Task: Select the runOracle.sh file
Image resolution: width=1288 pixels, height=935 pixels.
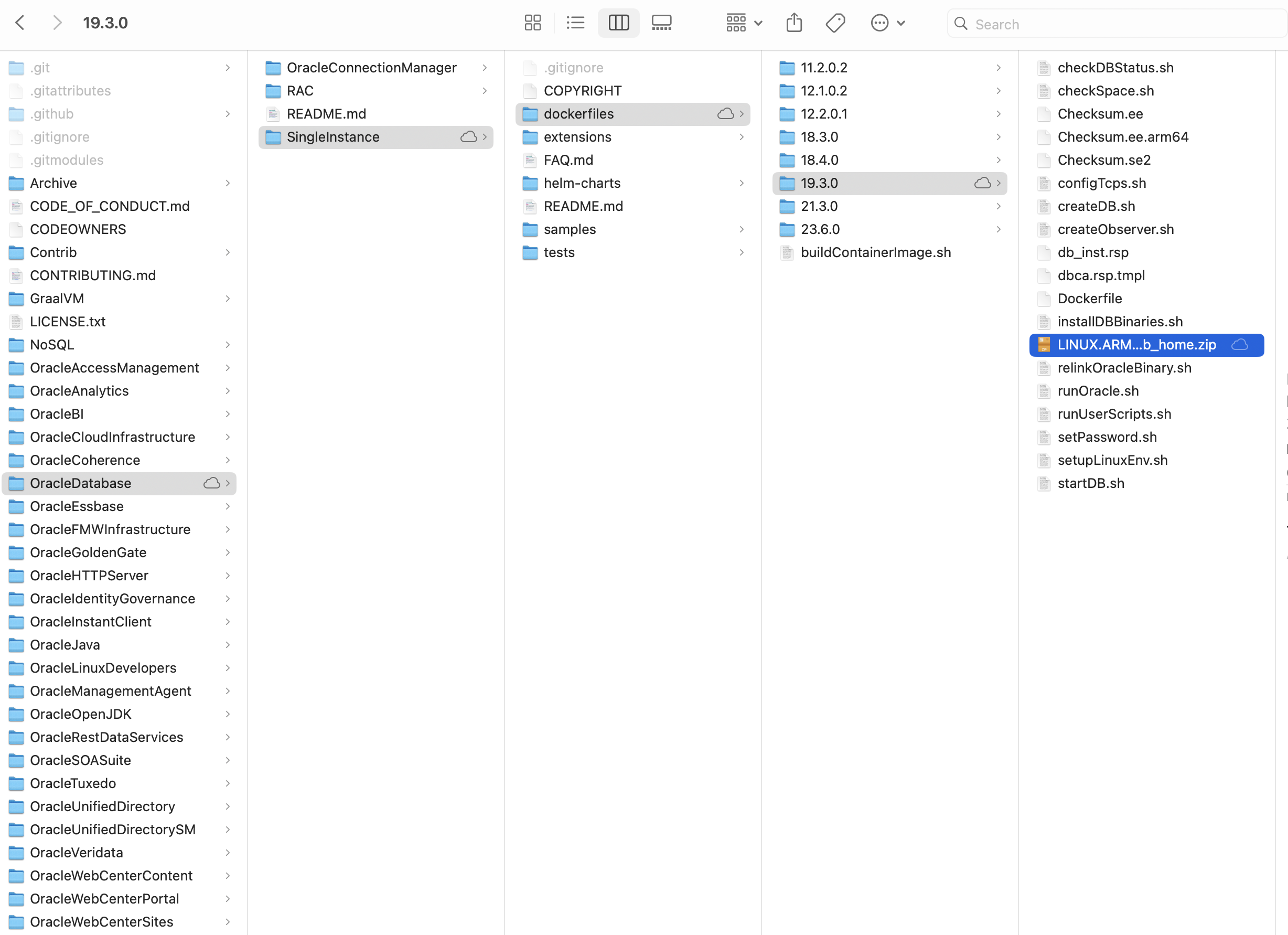Action: pyautogui.click(x=1146, y=391)
